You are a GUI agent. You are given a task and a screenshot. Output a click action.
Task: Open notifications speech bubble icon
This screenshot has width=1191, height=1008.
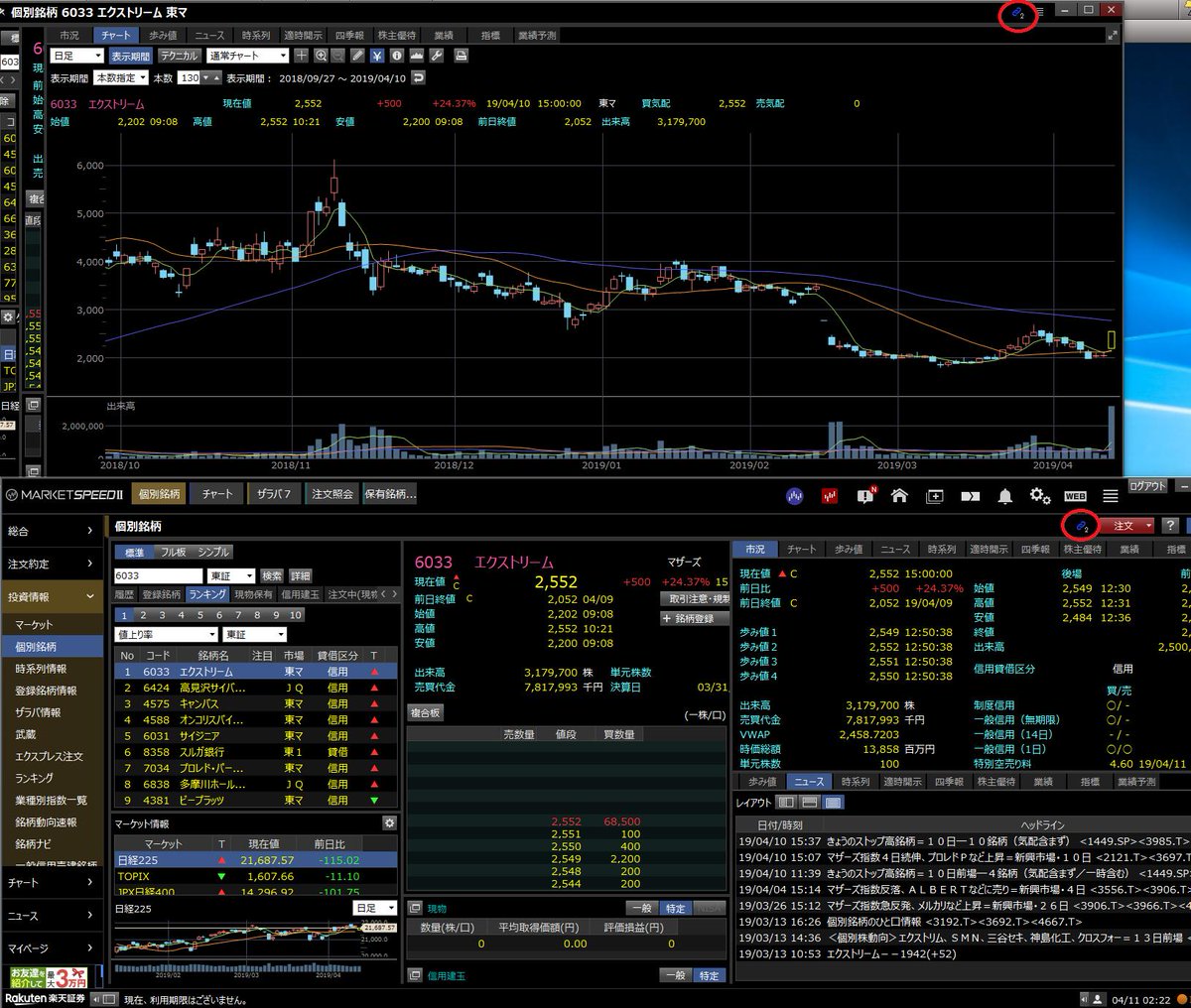[865, 495]
